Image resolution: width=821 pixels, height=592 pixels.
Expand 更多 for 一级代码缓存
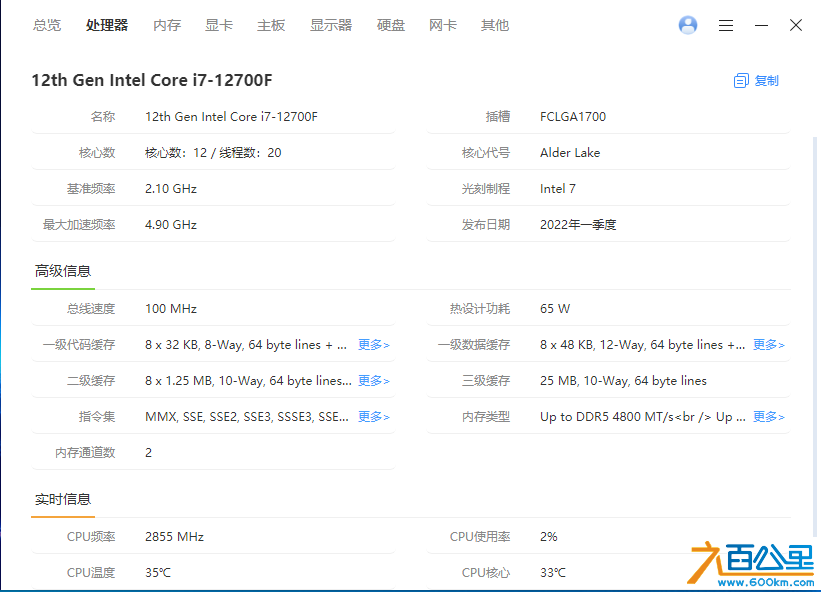pos(373,344)
